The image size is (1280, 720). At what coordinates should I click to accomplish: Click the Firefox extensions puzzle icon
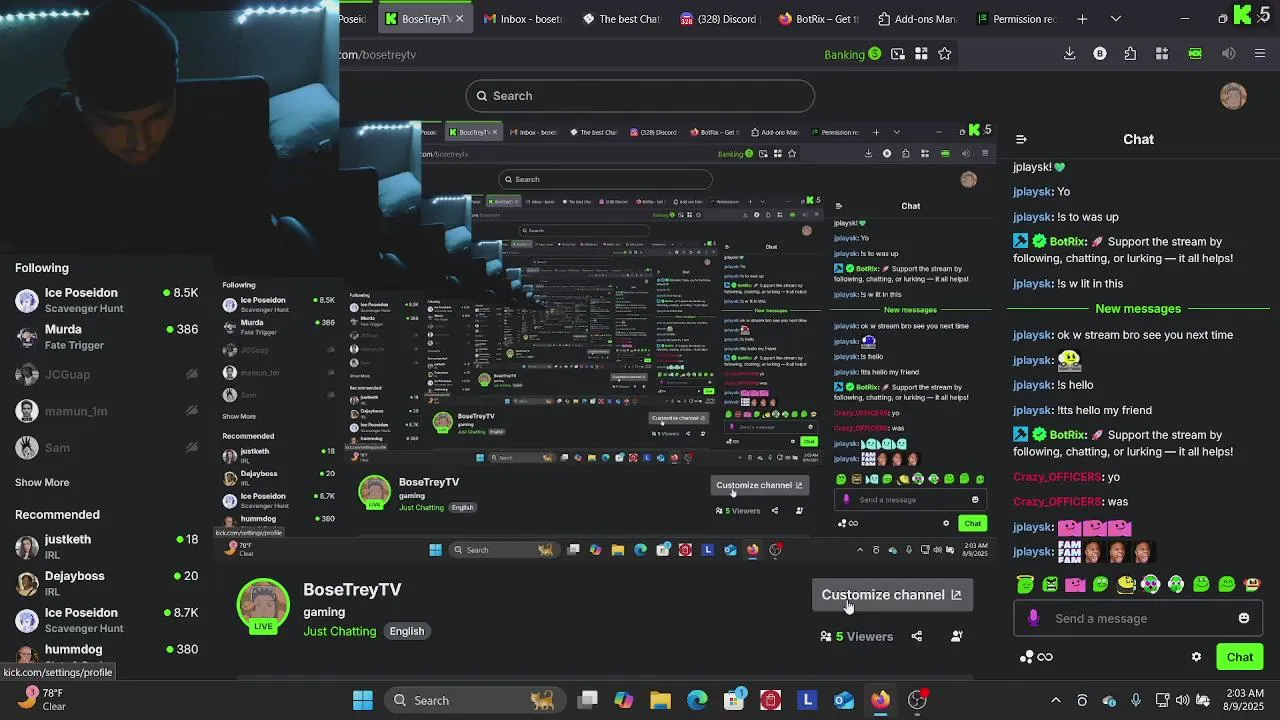1130,54
